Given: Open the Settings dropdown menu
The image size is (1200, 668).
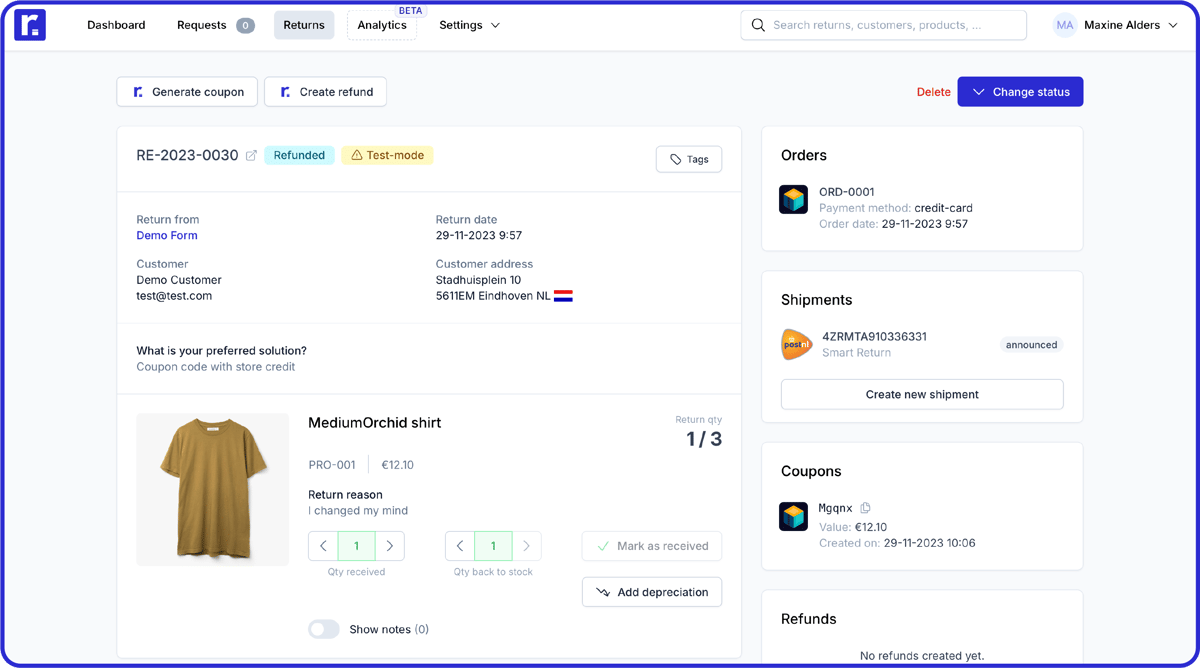Looking at the screenshot, I should (469, 25).
